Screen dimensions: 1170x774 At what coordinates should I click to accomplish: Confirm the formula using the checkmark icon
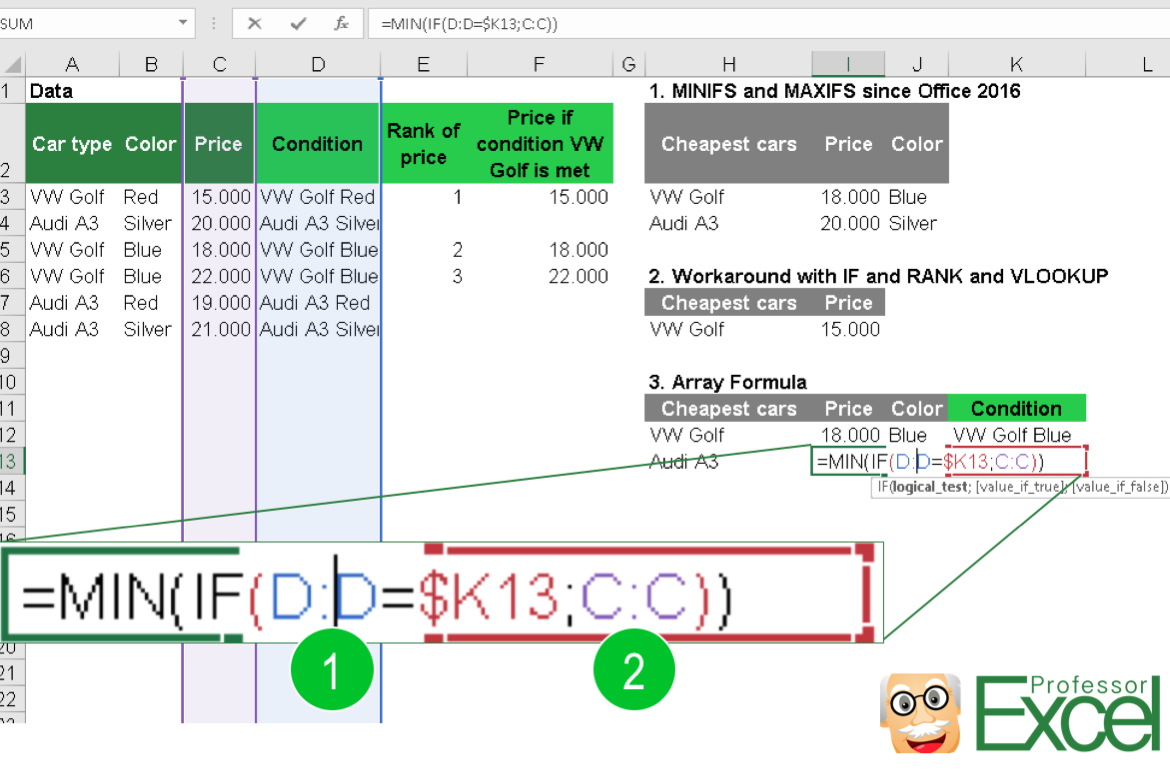[x=296, y=22]
